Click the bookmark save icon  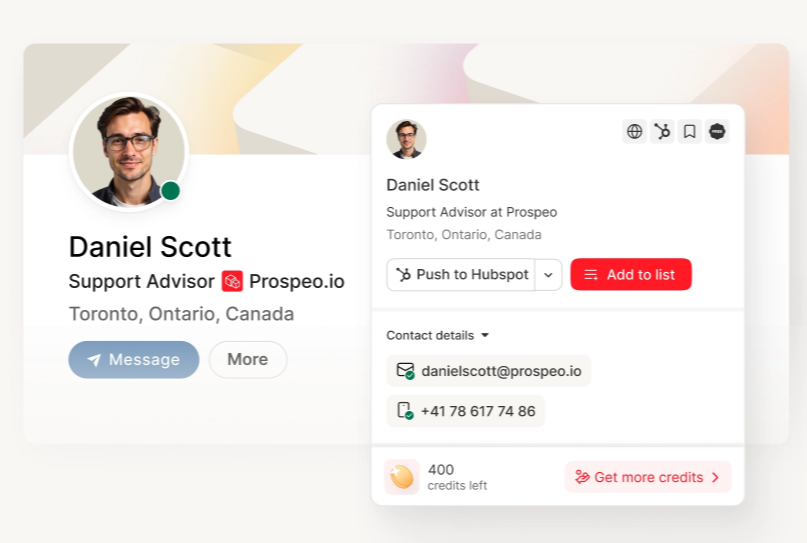coord(690,132)
